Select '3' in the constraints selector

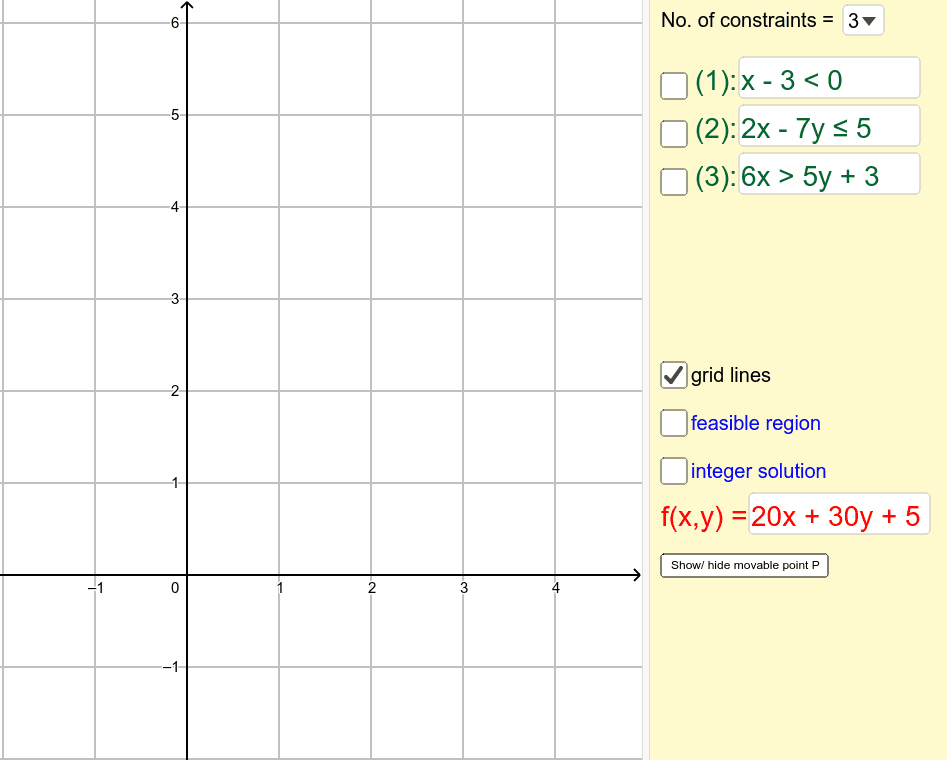pos(855,20)
